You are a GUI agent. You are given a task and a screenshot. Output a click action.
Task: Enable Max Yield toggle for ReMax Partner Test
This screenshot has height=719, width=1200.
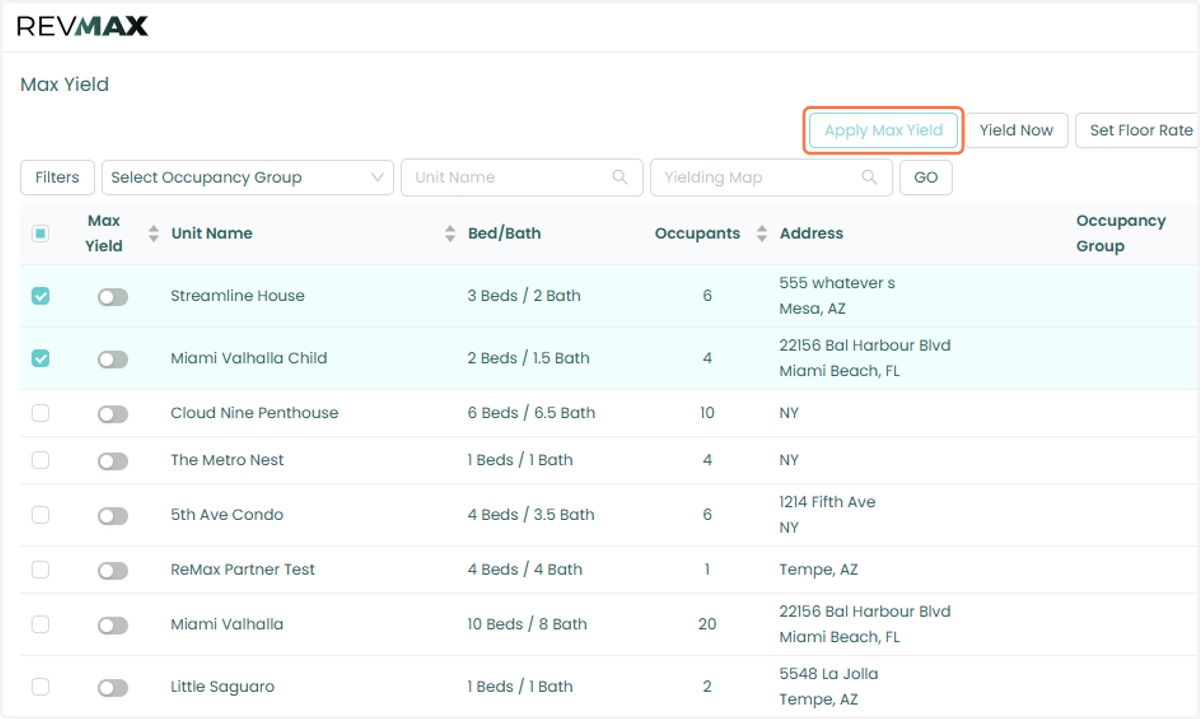click(113, 570)
